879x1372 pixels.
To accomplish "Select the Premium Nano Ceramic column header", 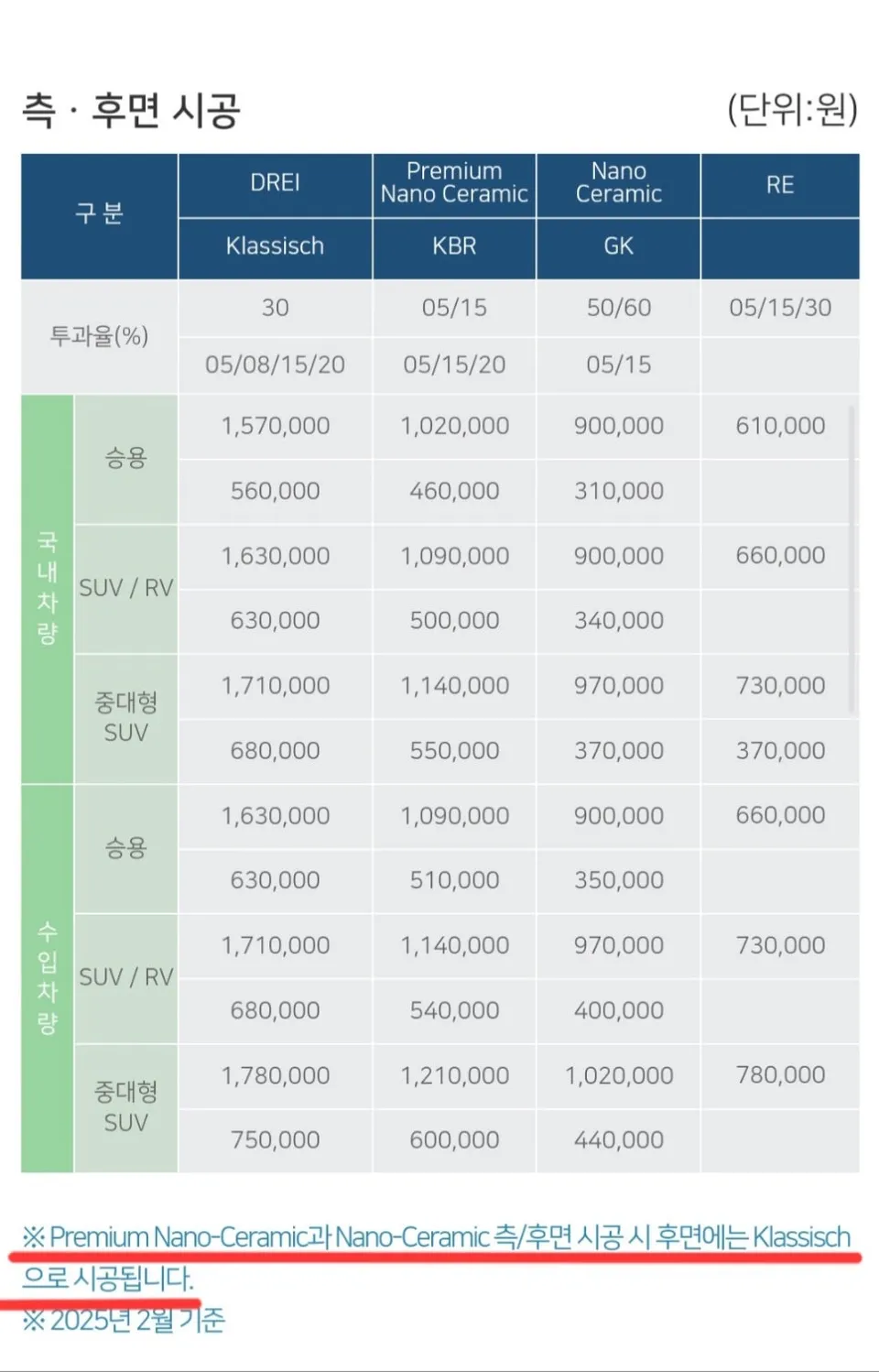I will 454,184.
